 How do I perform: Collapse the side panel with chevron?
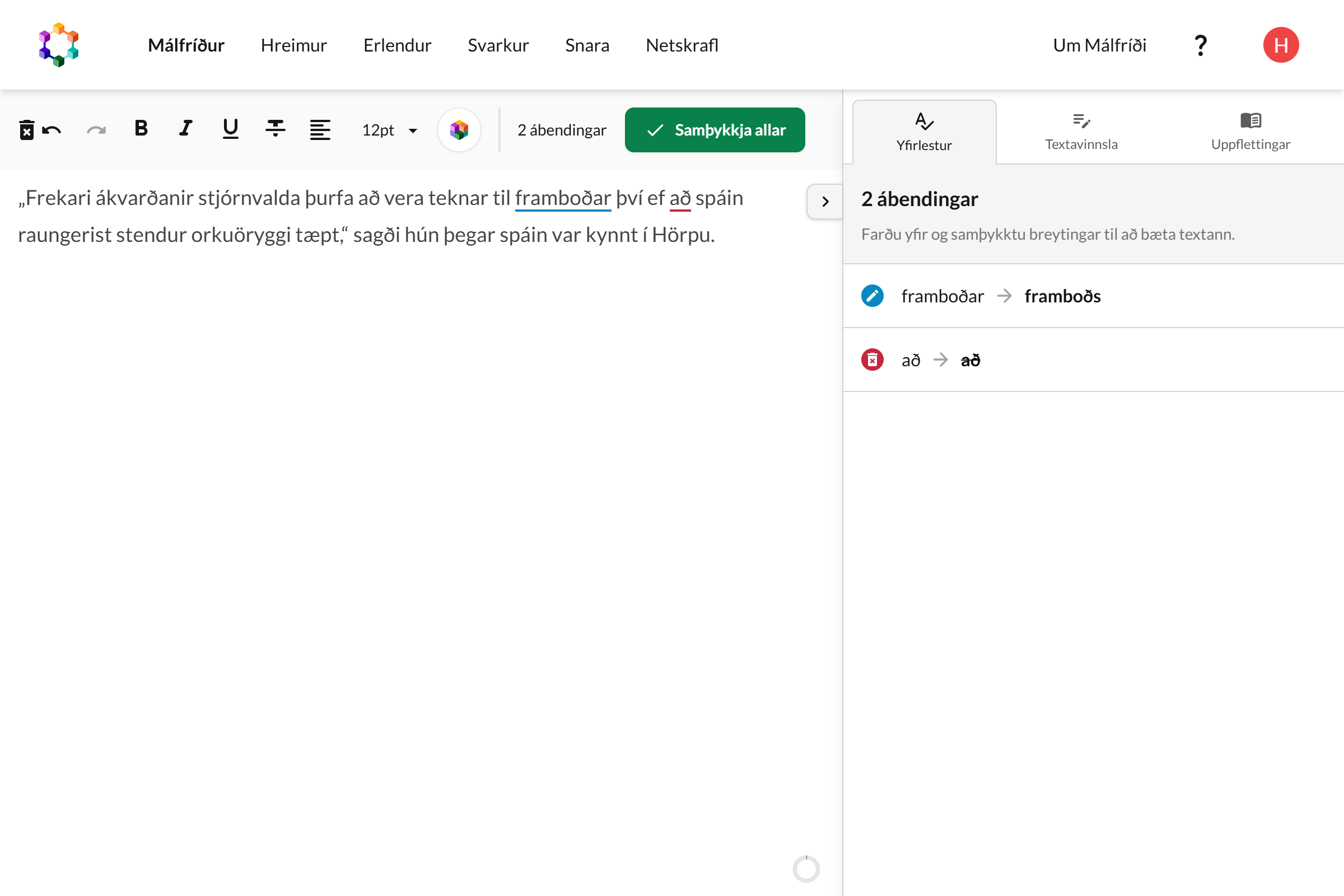(x=824, y=202)
